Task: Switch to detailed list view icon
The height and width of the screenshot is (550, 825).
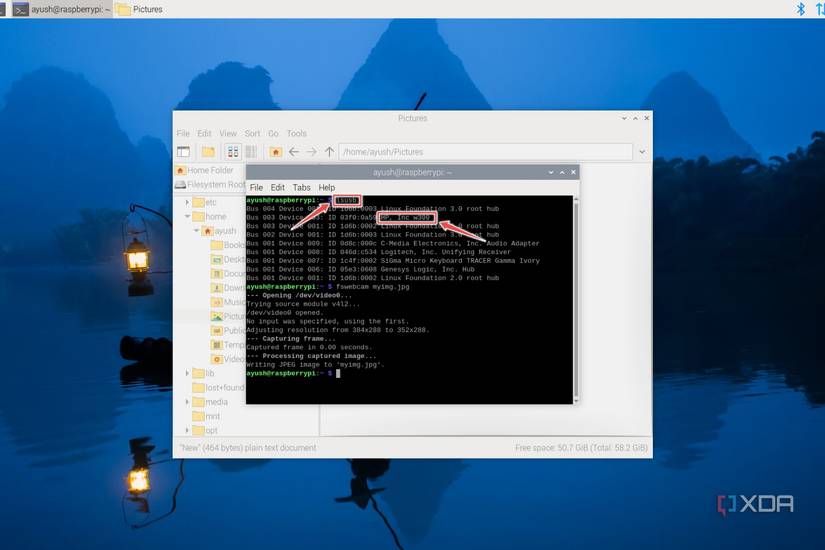Action: coord(251,152)
